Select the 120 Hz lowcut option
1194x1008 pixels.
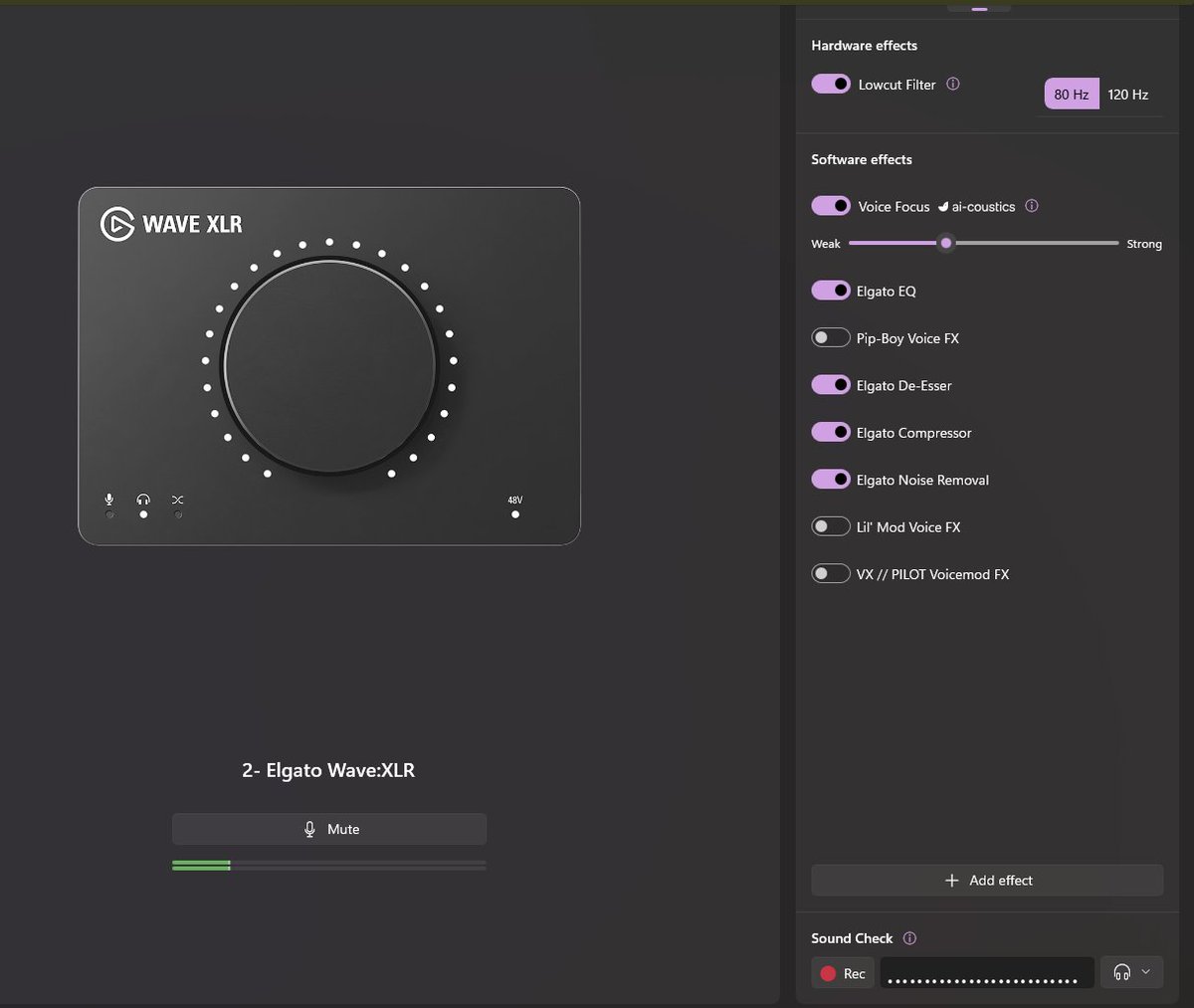(1128, 95)
